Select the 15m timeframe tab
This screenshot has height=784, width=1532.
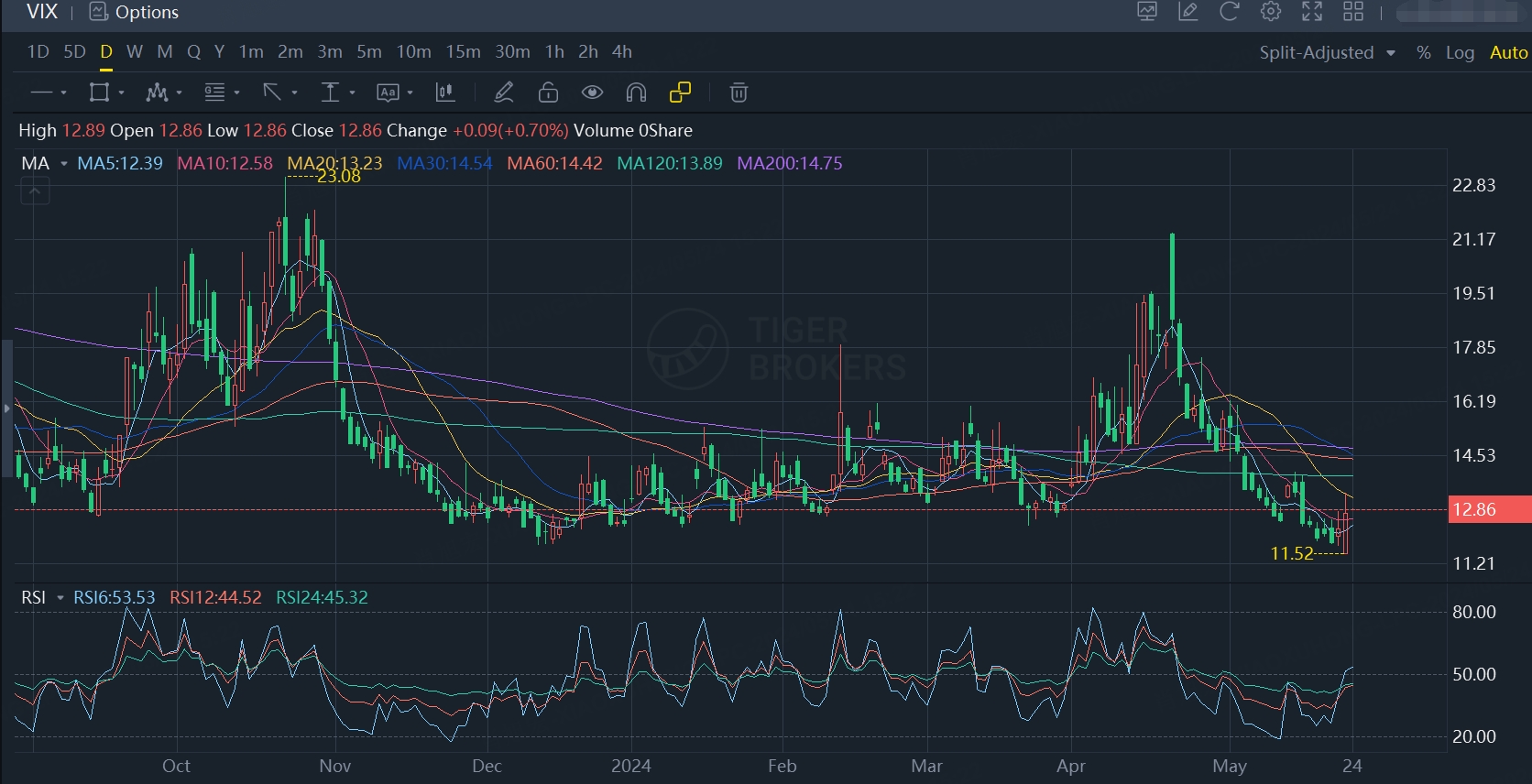pos(463,52)
